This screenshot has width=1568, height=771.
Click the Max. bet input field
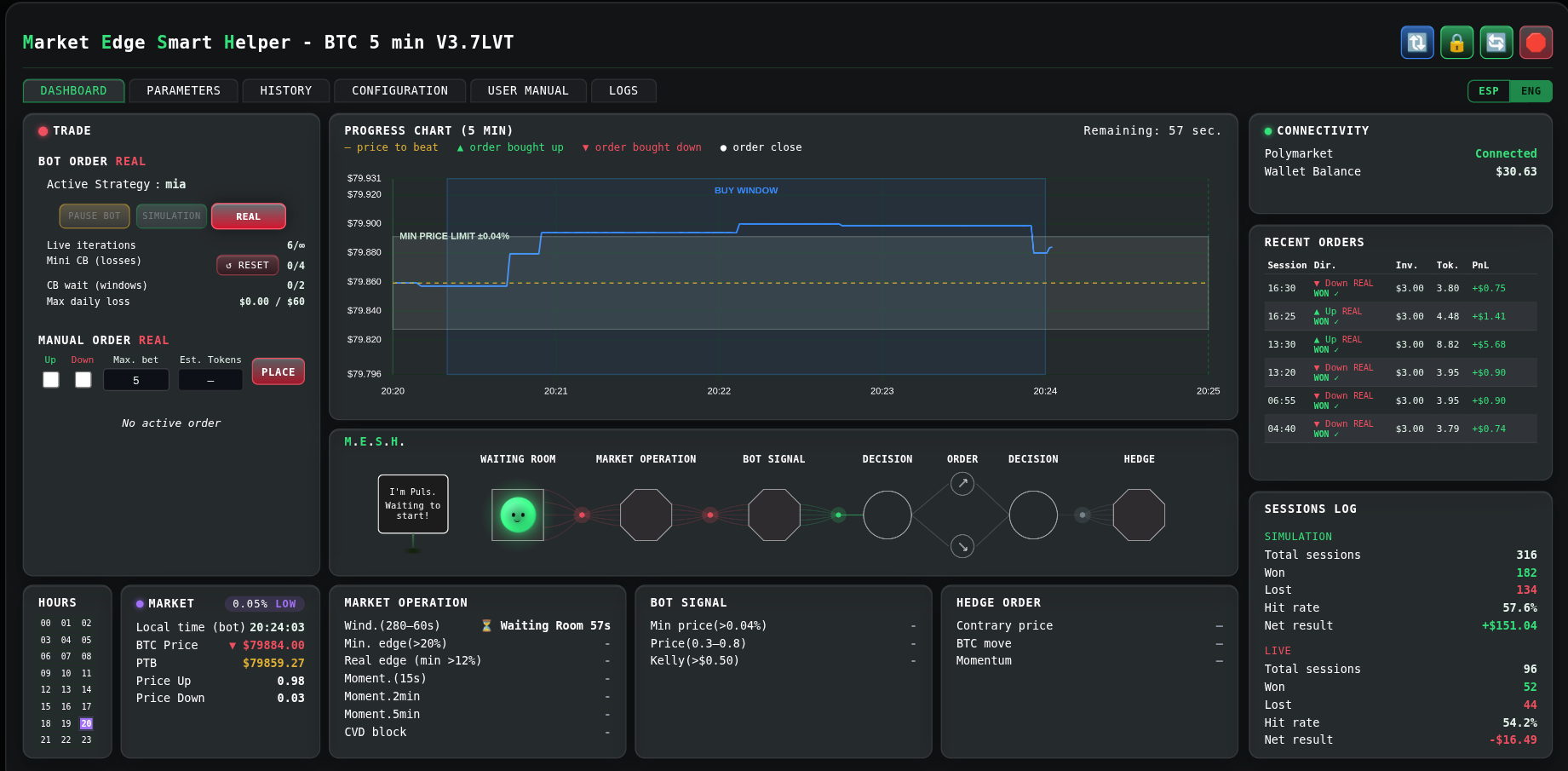coord(136,381)
